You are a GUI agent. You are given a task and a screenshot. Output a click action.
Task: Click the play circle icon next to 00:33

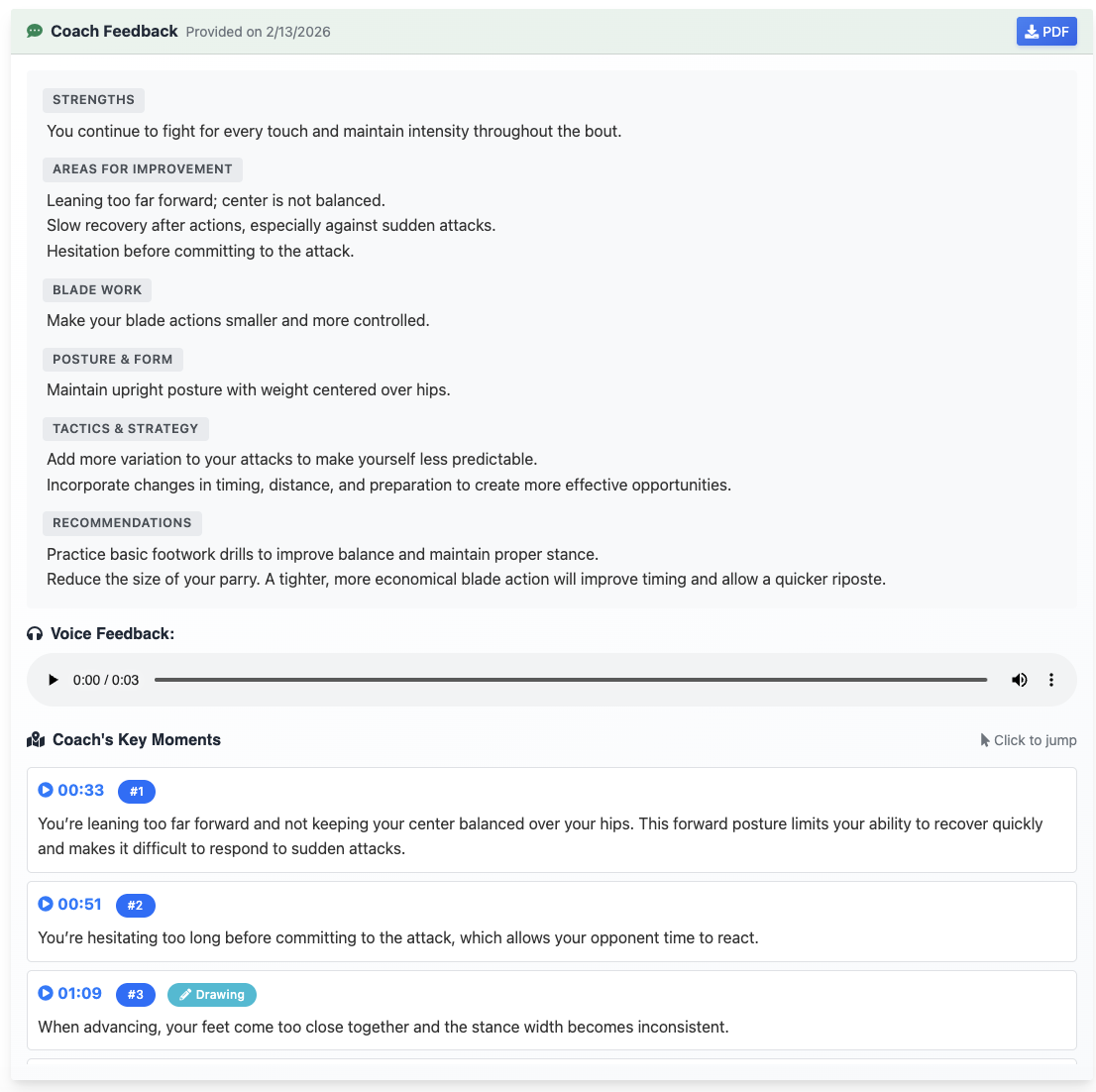point(46,791)
